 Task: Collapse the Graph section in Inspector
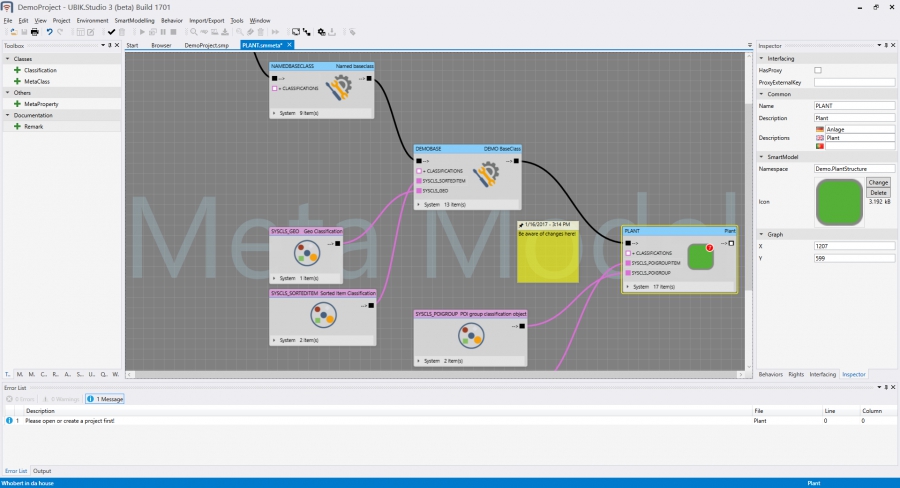[x=762, y=234]
